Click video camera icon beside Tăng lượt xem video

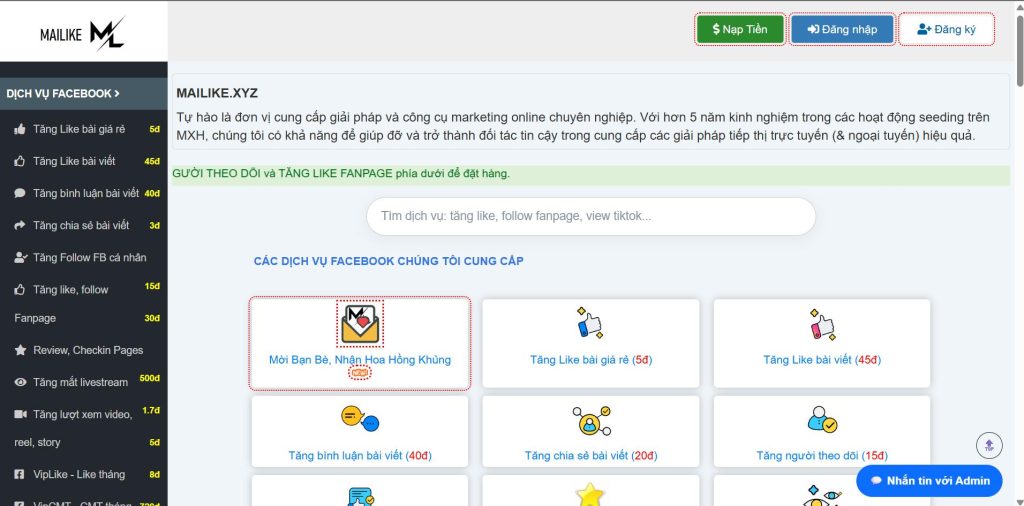(20, 414)
